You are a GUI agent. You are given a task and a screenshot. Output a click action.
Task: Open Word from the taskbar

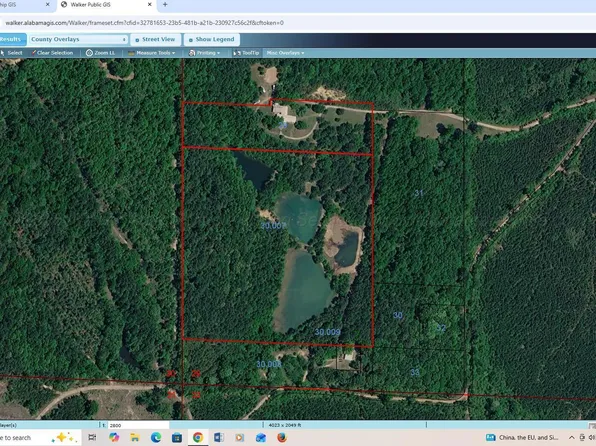tap(219, 438)
